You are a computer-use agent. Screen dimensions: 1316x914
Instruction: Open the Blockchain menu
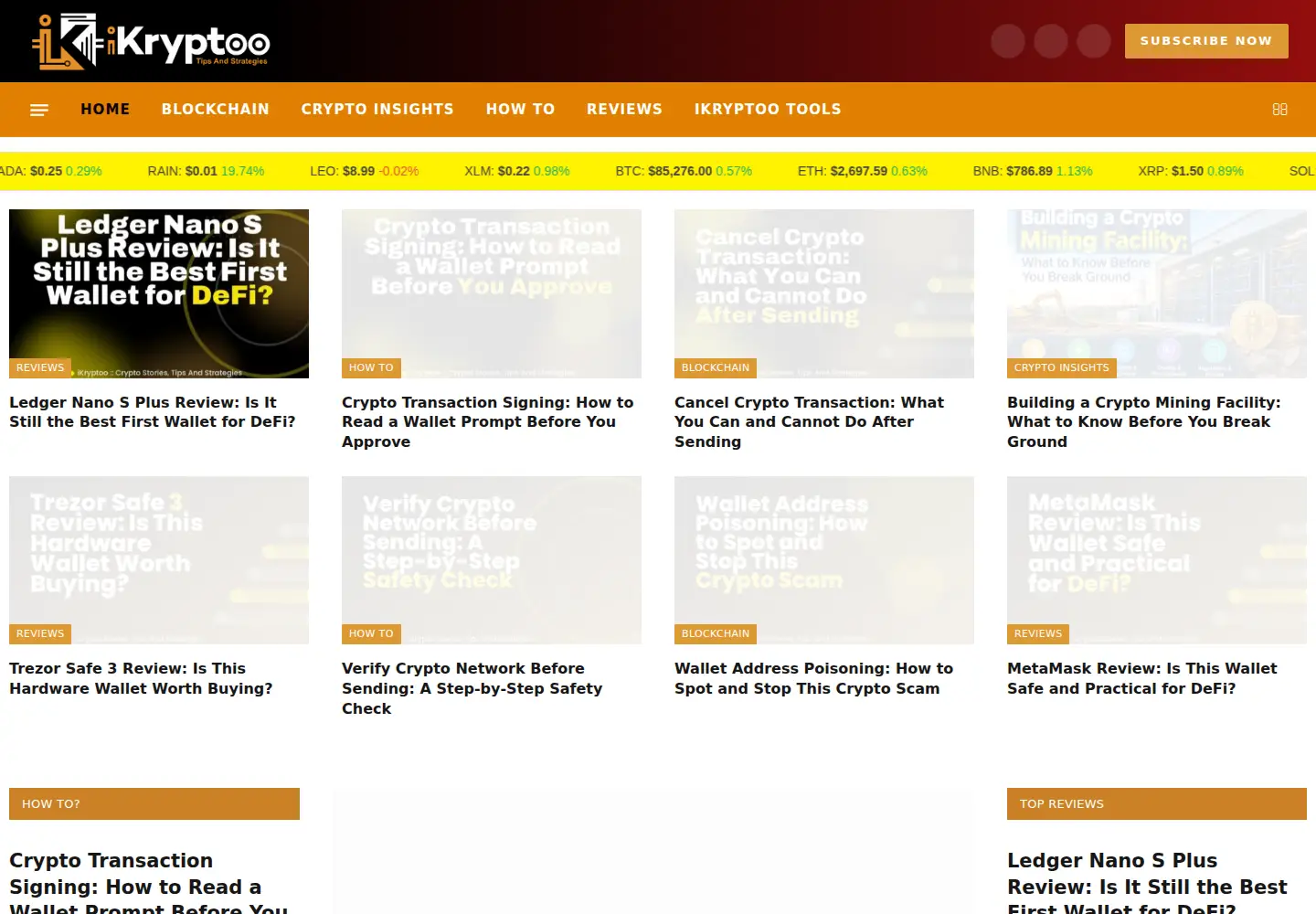(216, 109)
